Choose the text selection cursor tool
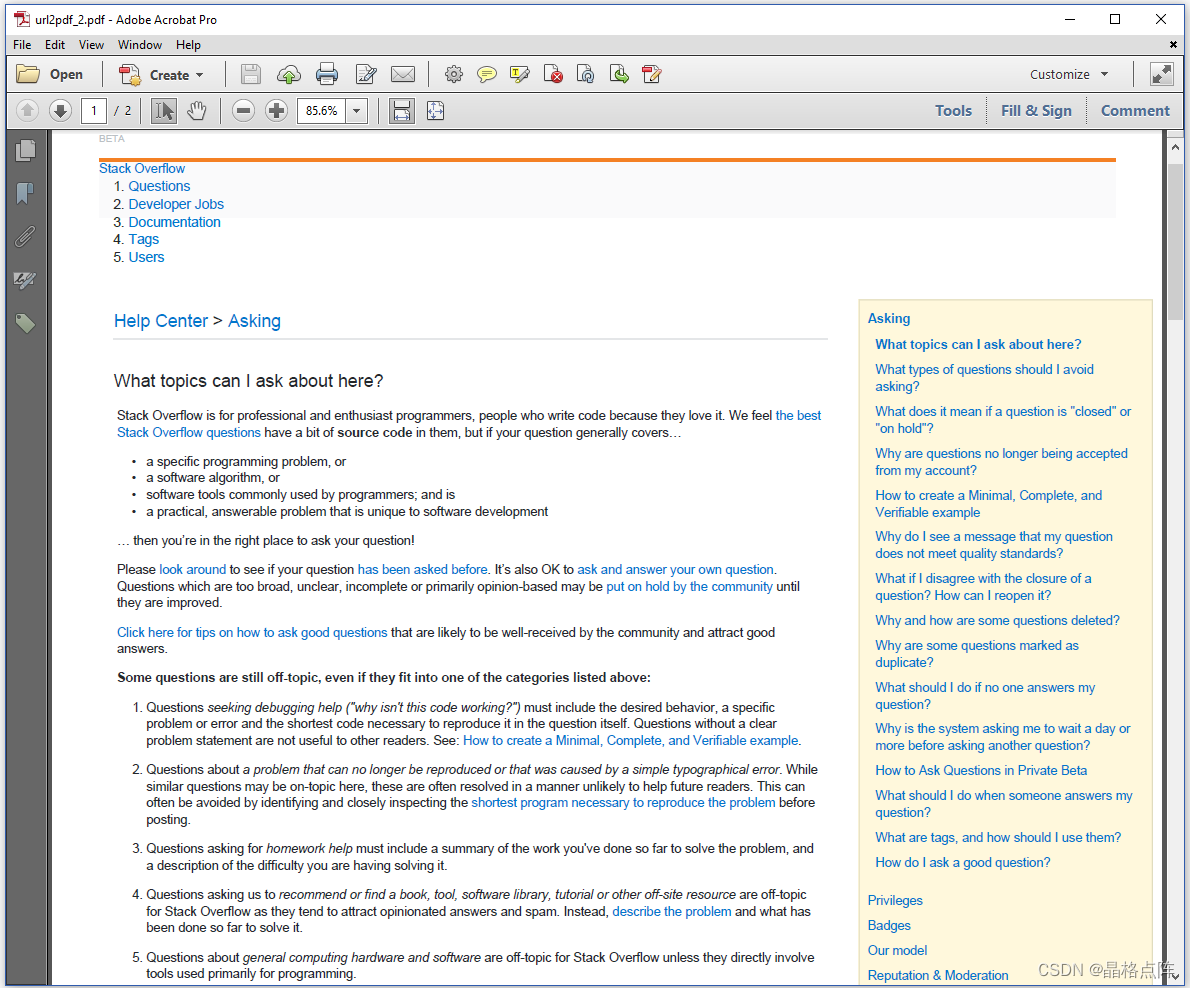The height and width of the screenshot is (988, 1190). pos(163,111)
